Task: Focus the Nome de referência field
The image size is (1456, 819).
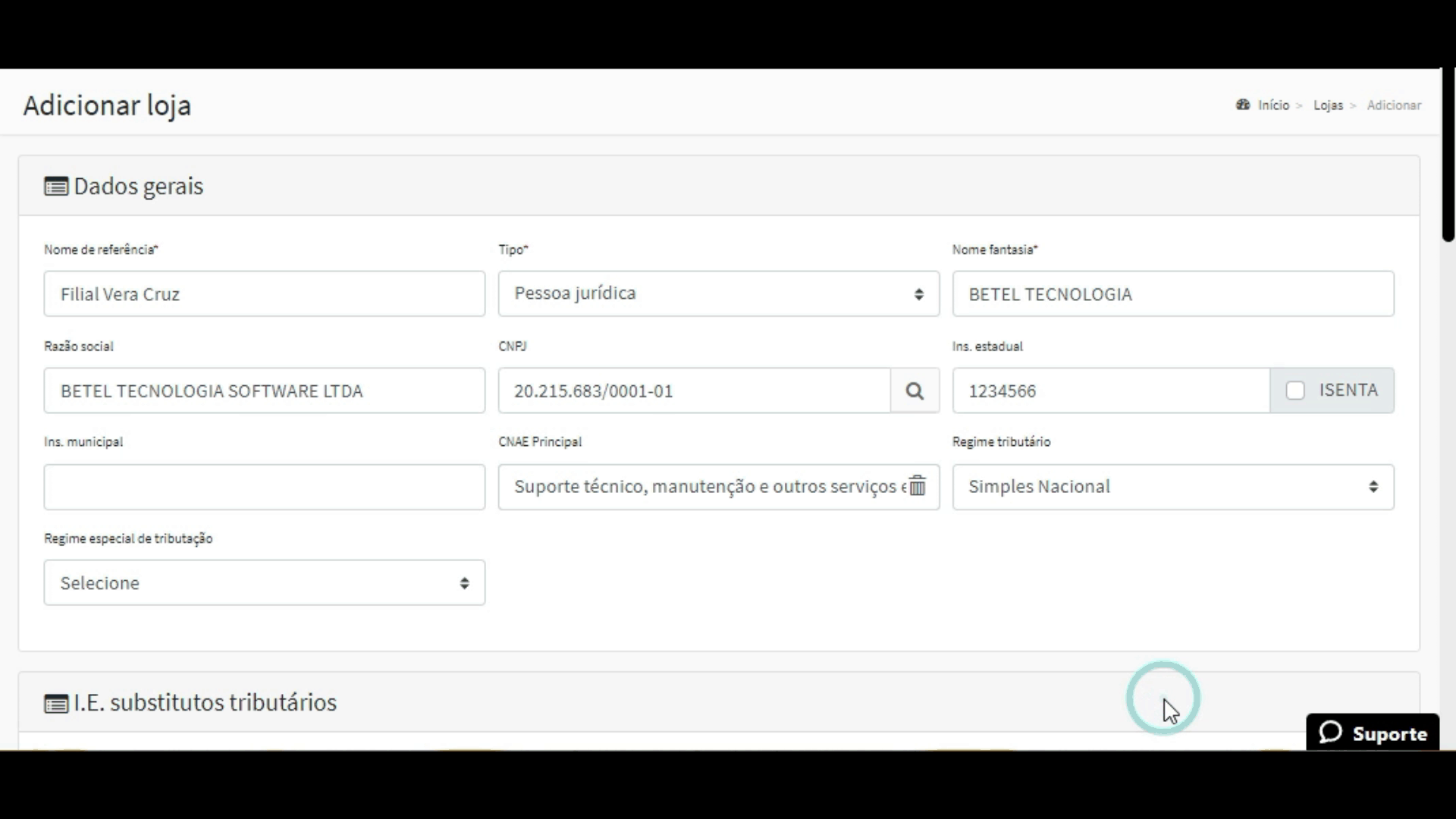Action: tap(265, 293)
